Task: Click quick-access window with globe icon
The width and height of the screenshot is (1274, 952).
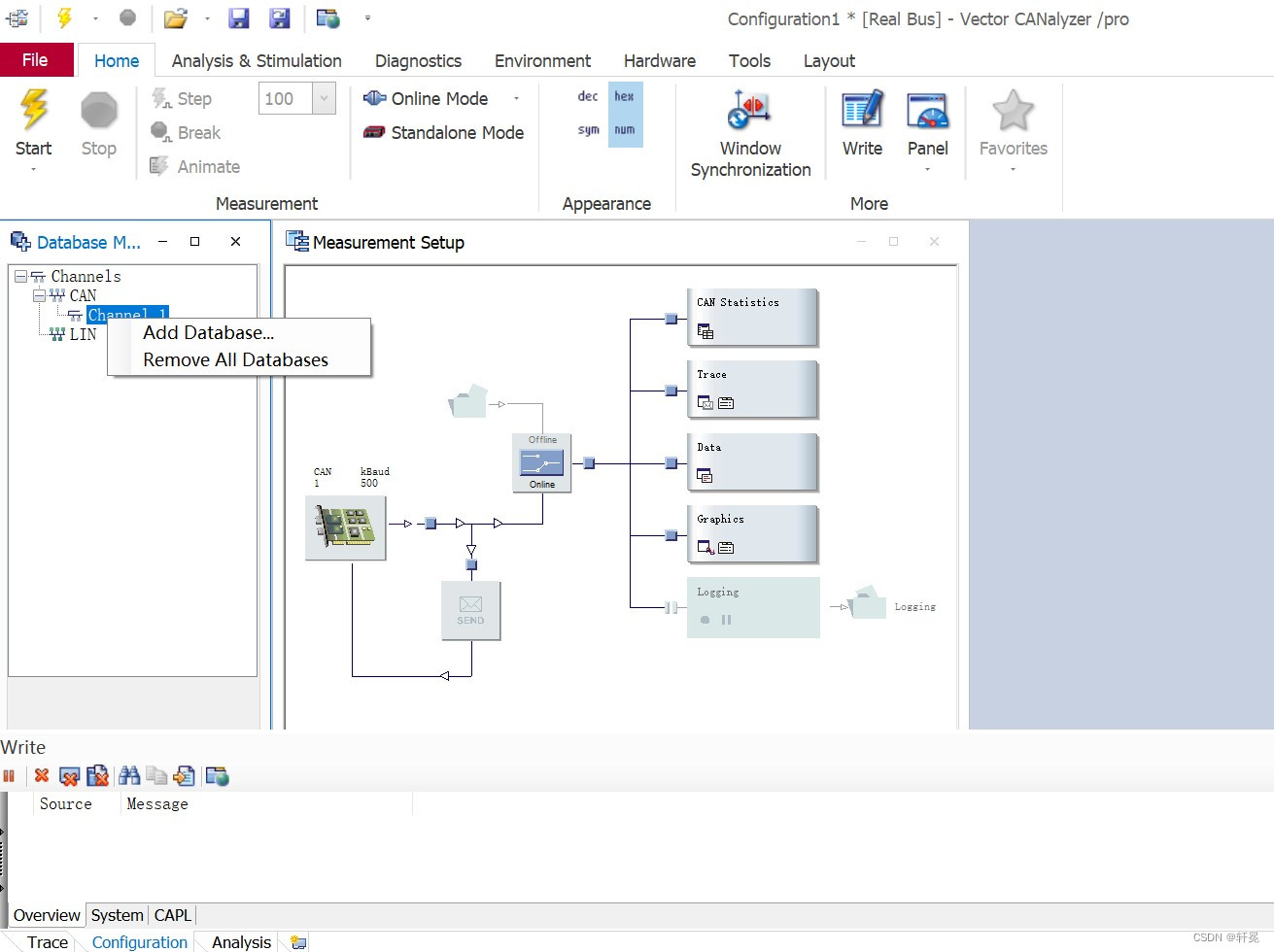Action: (328, 17)
